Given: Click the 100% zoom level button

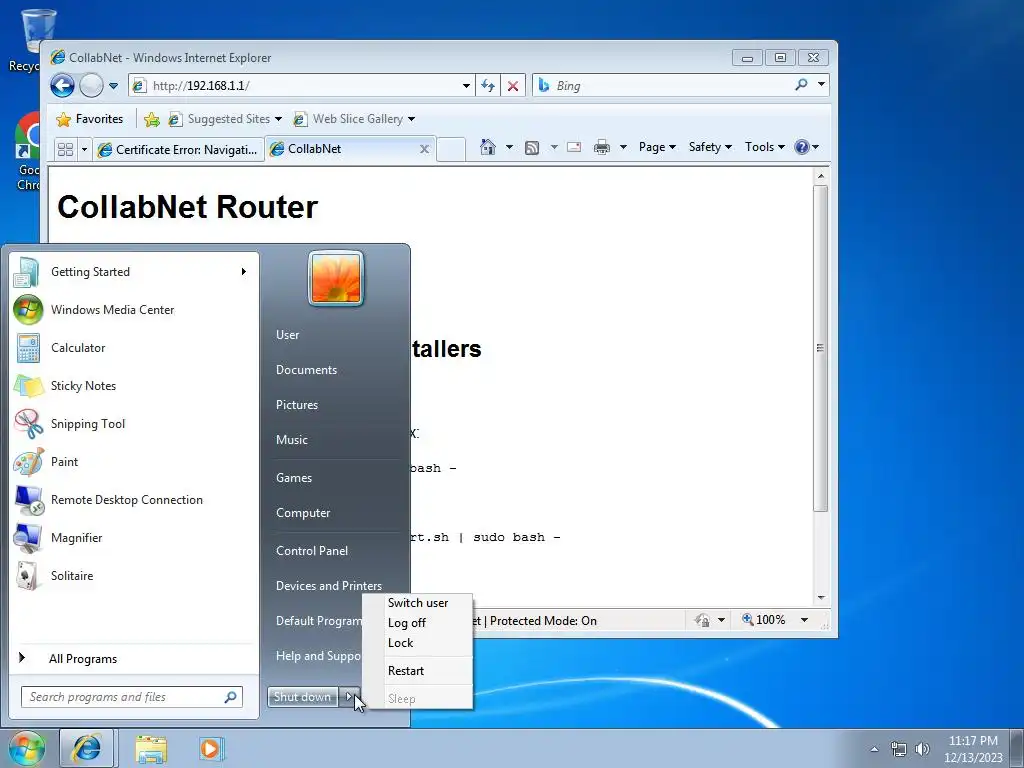Looking at the screenshot, I should pyautogui.click(x=763, y=620).
